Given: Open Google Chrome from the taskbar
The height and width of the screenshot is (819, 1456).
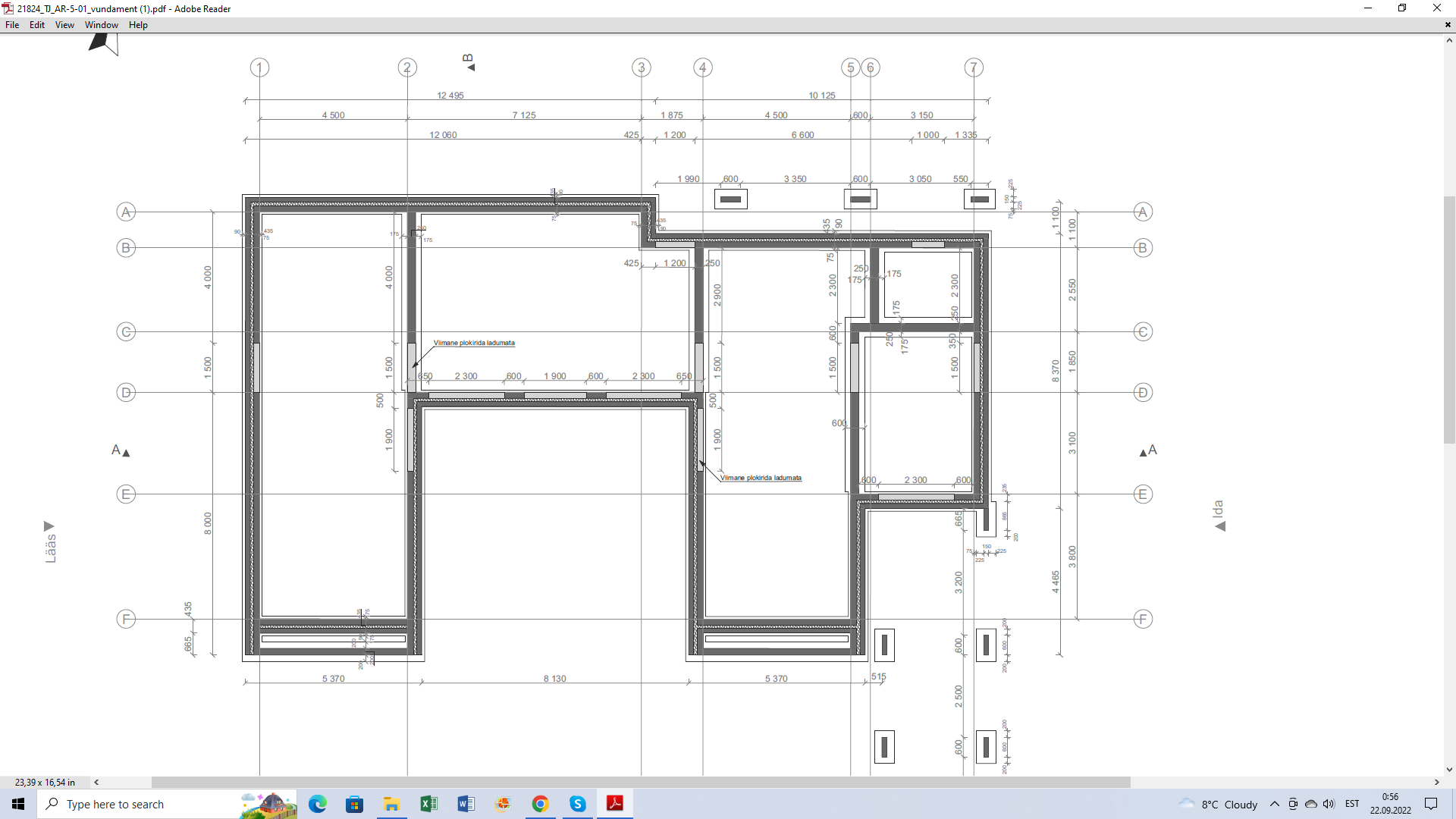Looking at the screenshot, I should [540, 804].
